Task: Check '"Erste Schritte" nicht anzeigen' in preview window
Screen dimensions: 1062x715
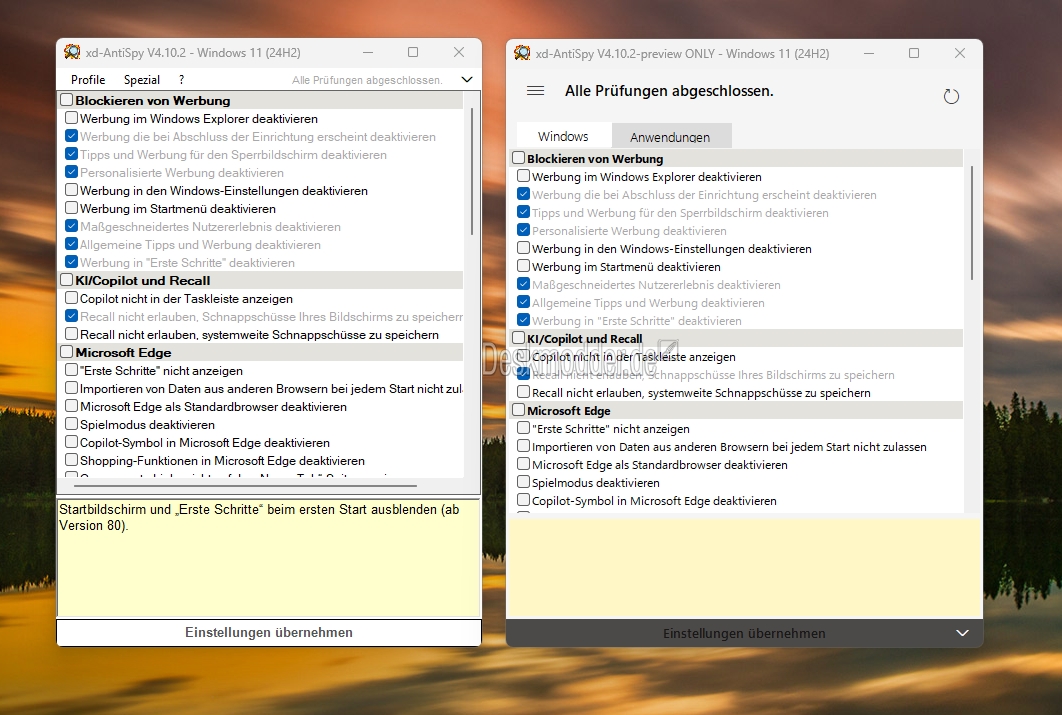Action: tap(523, 428)
